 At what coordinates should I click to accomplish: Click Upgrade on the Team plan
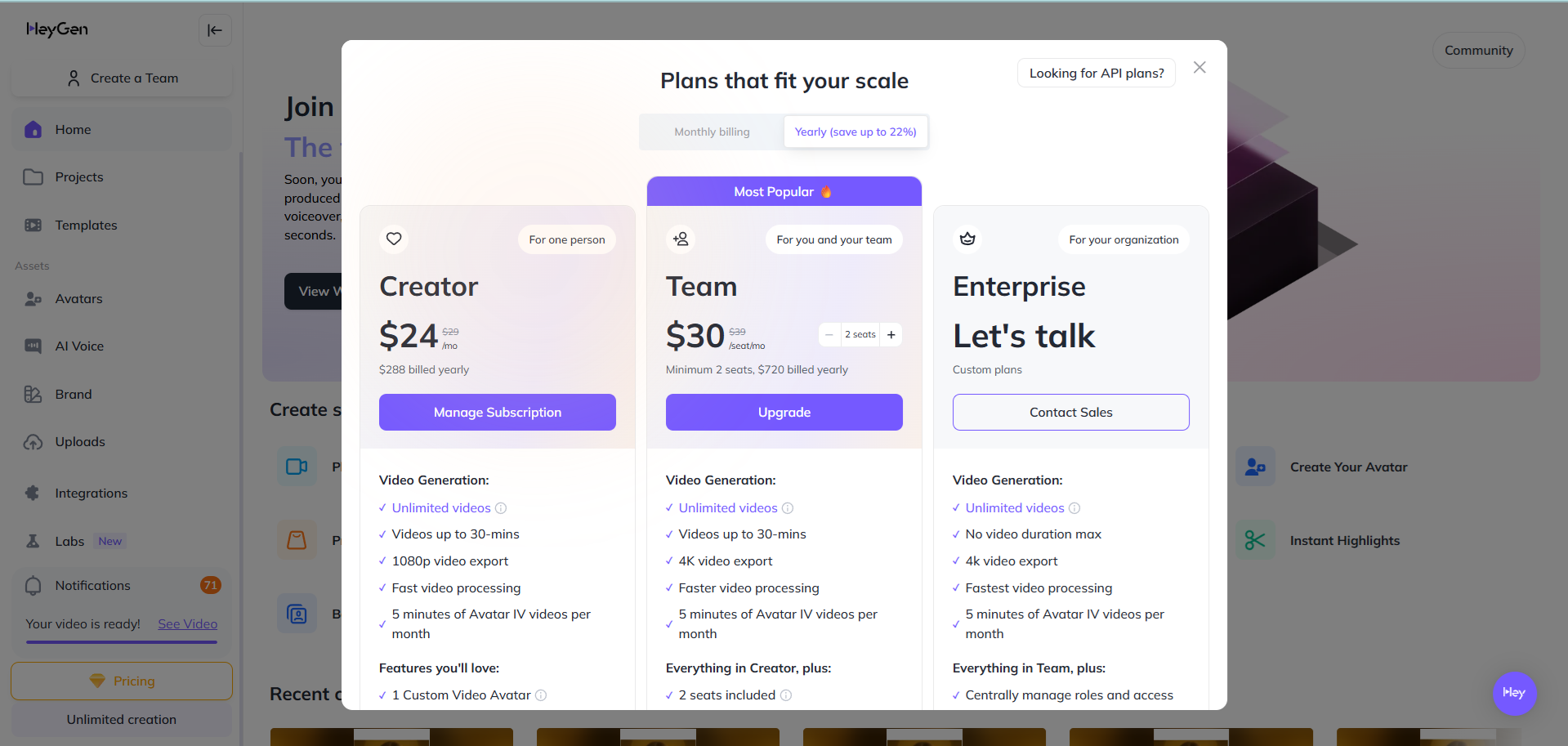point(784,413)
